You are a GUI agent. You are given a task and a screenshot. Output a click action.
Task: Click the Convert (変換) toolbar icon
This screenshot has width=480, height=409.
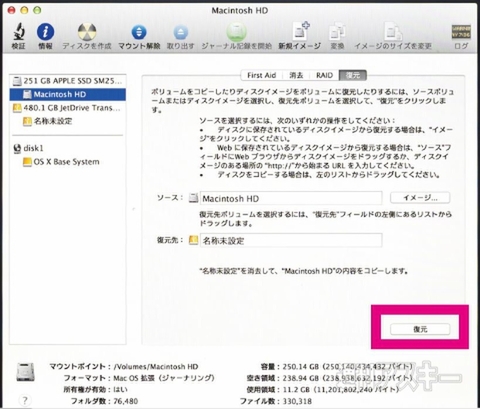tap(337, 32)
